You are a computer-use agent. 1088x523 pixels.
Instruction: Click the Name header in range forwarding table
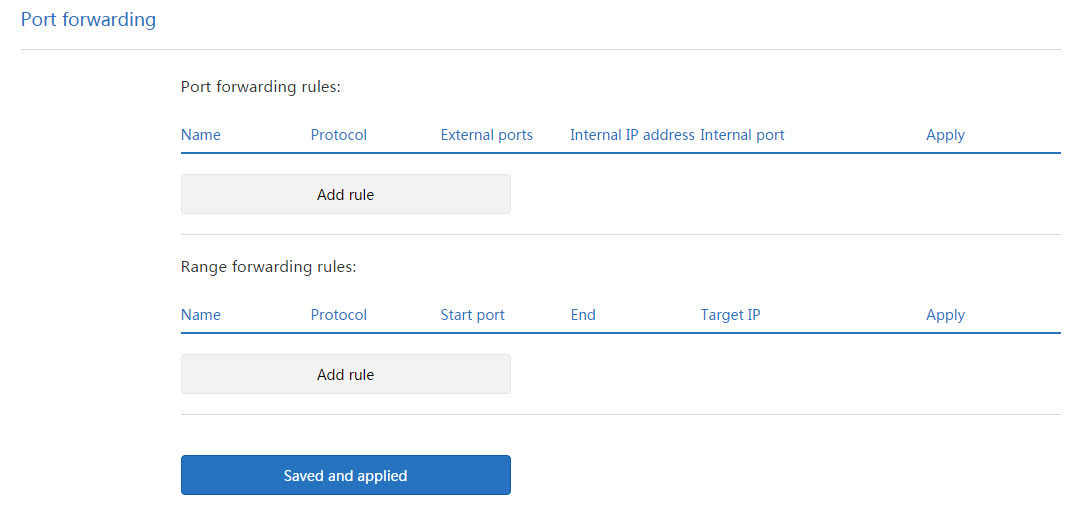pyautogui.click(x=201, y=315)
